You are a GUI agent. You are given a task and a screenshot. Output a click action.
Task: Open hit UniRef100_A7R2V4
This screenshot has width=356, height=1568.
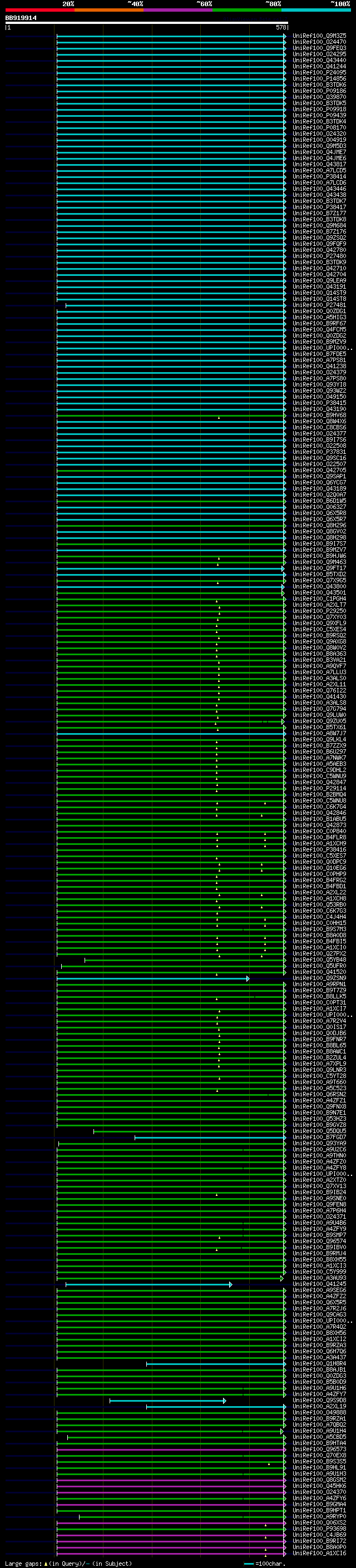click(319, 1021)
